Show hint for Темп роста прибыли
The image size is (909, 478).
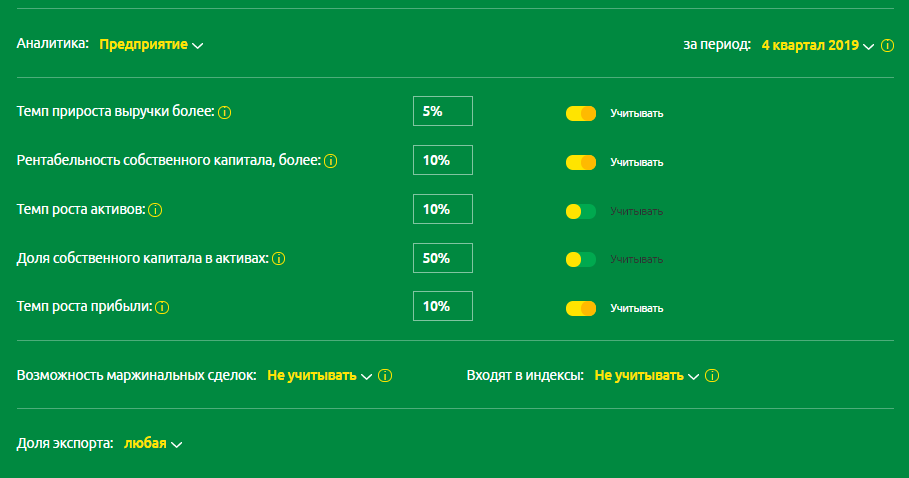pyautogui.click(x=162, y=308)
